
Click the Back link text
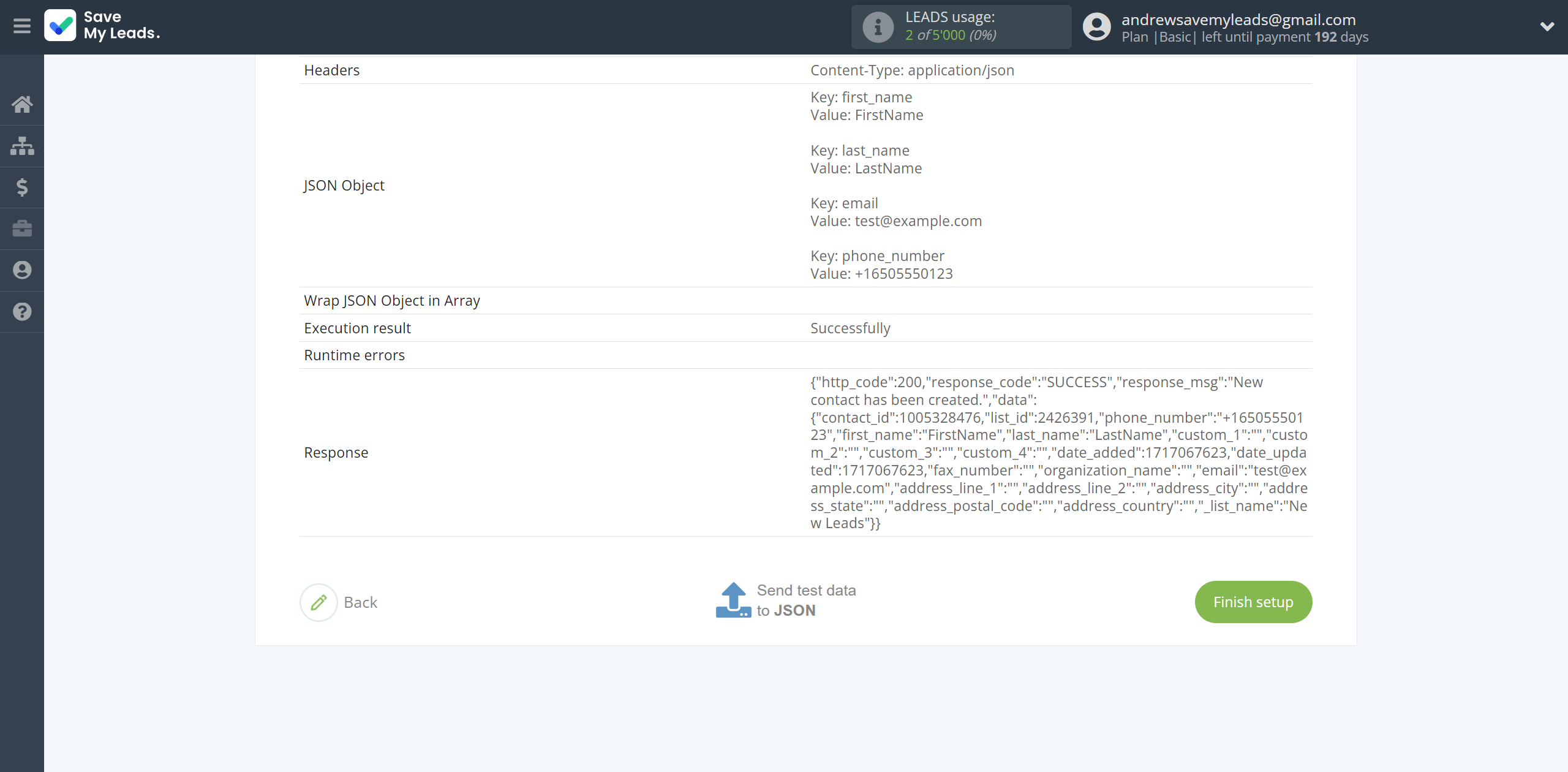pyautogui.click(x=360, y=602)
